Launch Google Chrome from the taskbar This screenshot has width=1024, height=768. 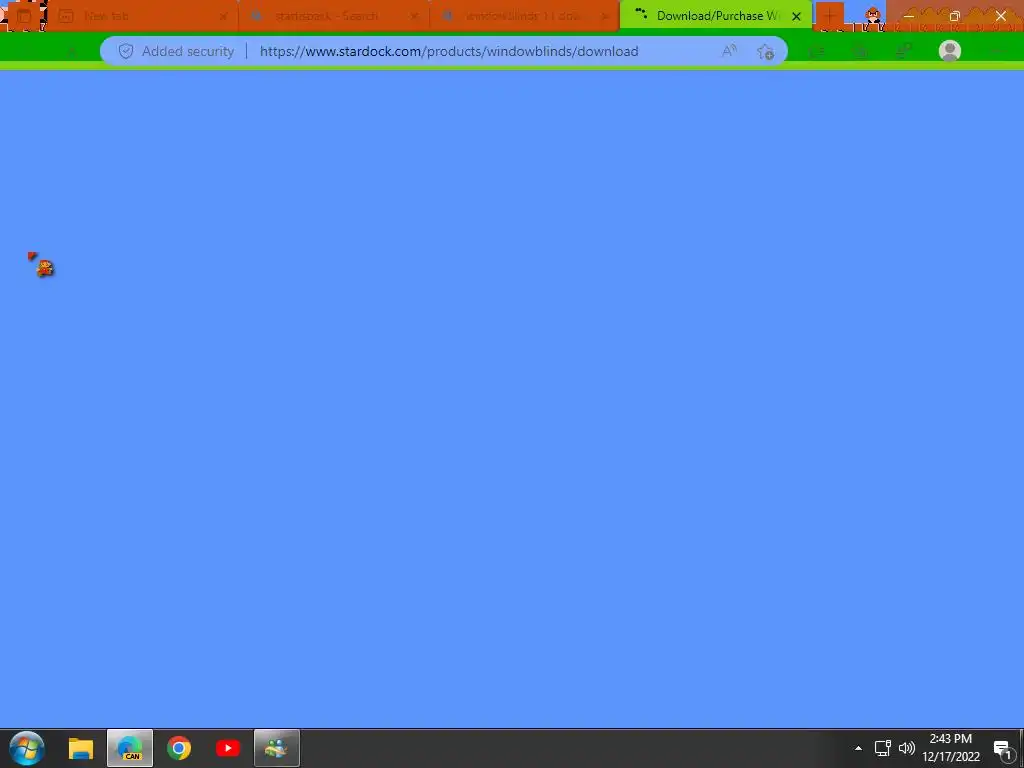click(x=179, y=748)
